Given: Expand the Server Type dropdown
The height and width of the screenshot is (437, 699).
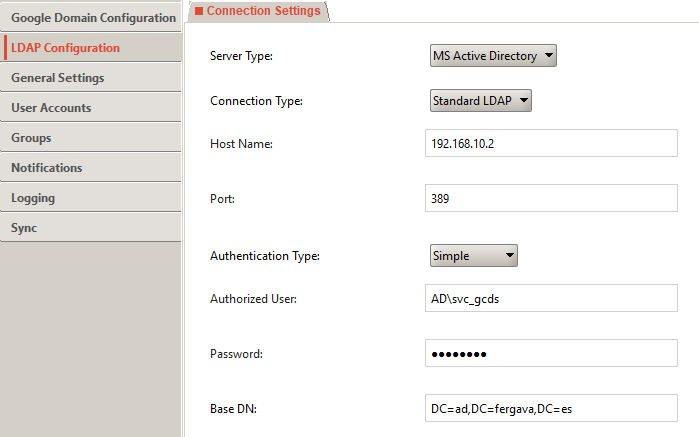Looking at the screenshot, I should click(493, 56).
